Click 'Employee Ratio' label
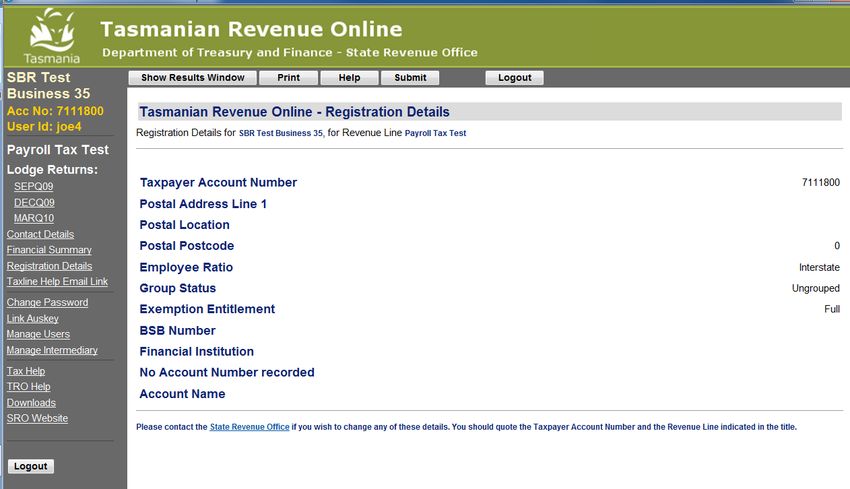The image size is (850, 489). (x=186, y=267)
